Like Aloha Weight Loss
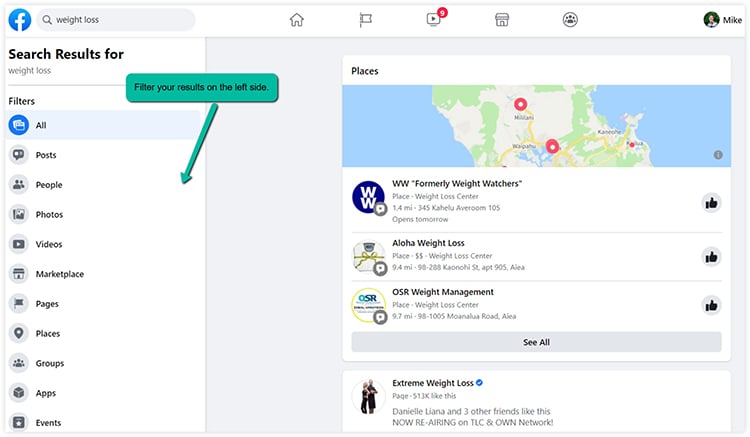 click(711, 257)
